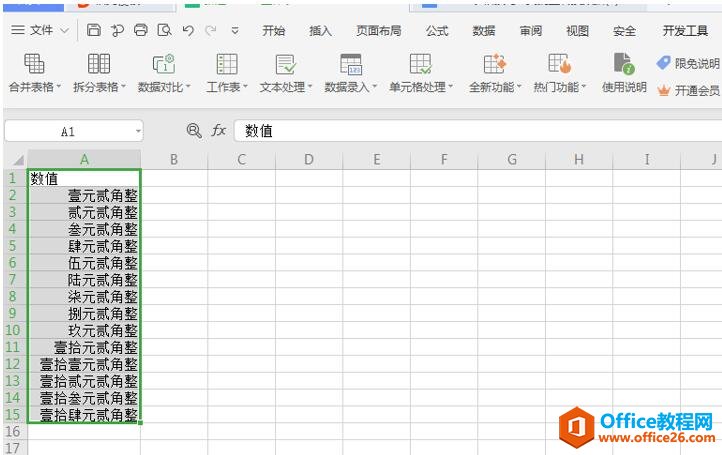
Task: Open the 文件 menu
Action: (x=41, y=30)
